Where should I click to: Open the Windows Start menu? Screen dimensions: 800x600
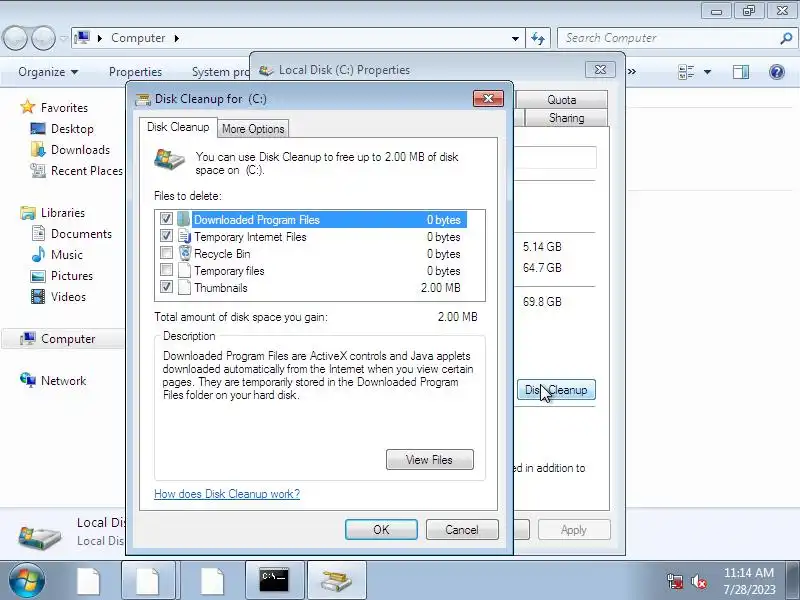[27, 580]
